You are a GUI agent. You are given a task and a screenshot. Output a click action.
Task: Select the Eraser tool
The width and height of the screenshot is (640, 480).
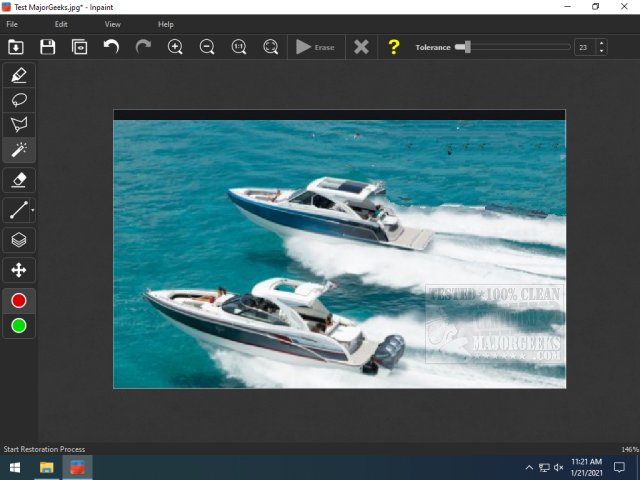pyautogui.click(x=19, y=180)
